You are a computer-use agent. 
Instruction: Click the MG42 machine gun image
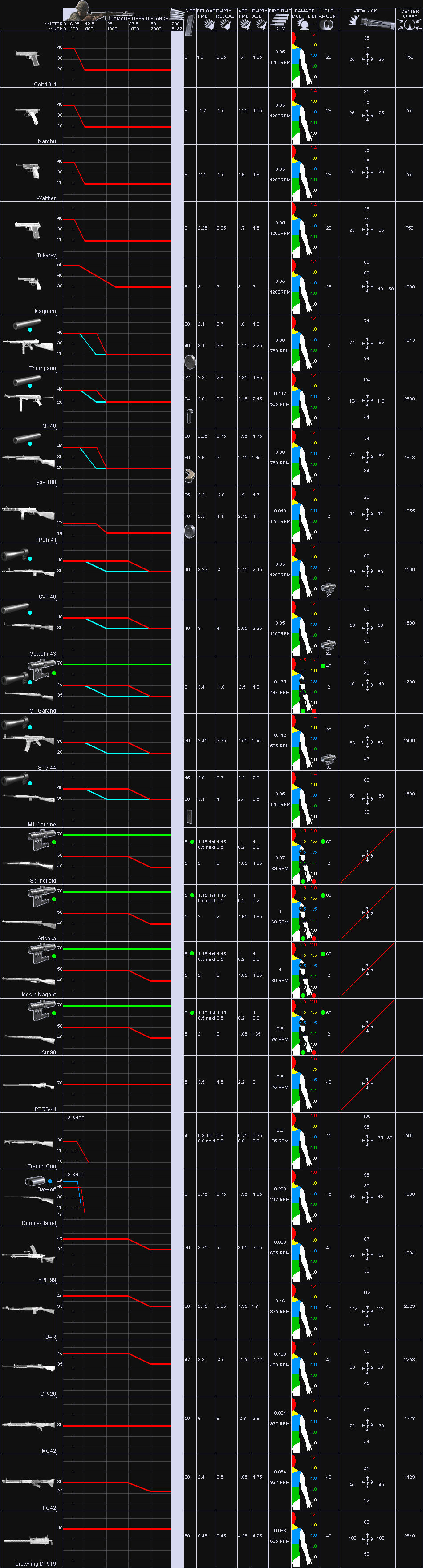click(x=28, y=1425)
